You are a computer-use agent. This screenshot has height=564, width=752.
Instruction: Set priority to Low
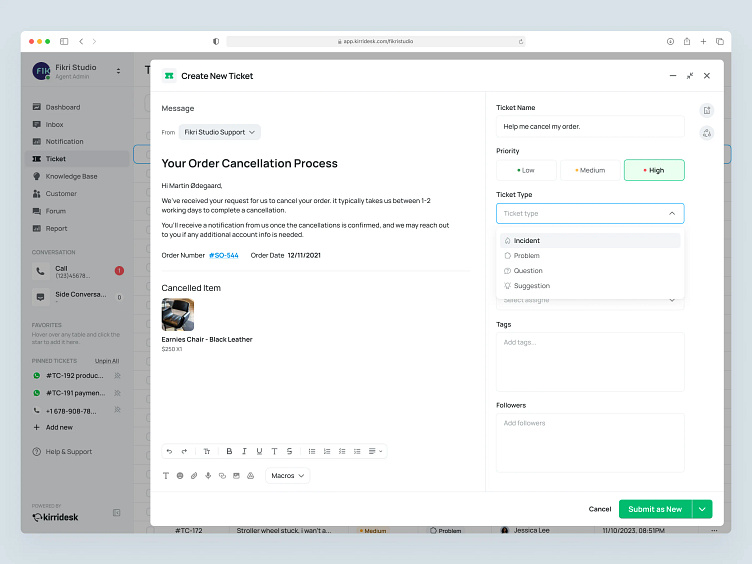526,170
